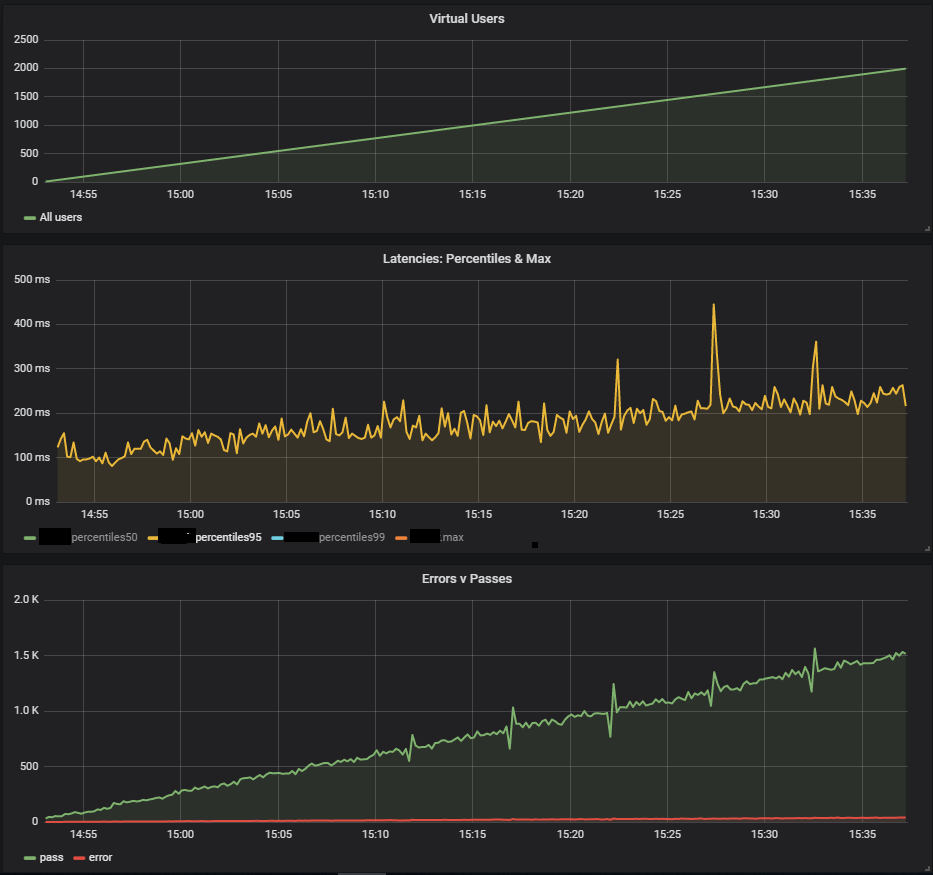Click the 15:05 time label in Errors v Passes

tap(278, 835)
